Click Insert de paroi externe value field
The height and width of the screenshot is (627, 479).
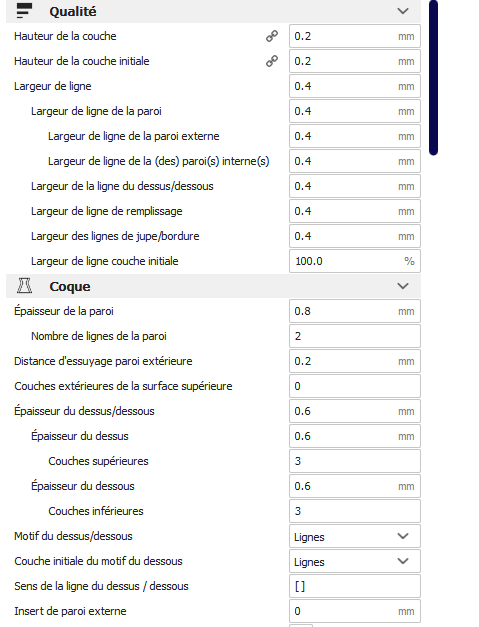tap(355, 611)
